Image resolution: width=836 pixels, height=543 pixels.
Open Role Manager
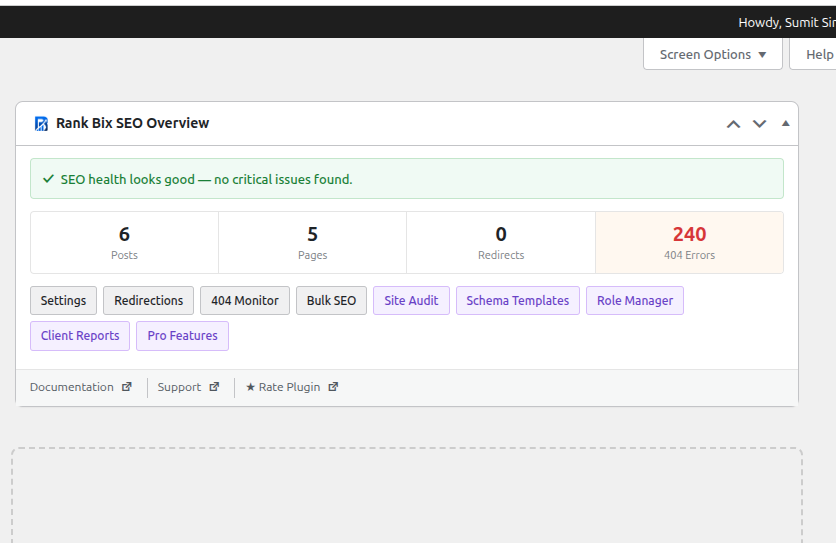tap(634, 300)
